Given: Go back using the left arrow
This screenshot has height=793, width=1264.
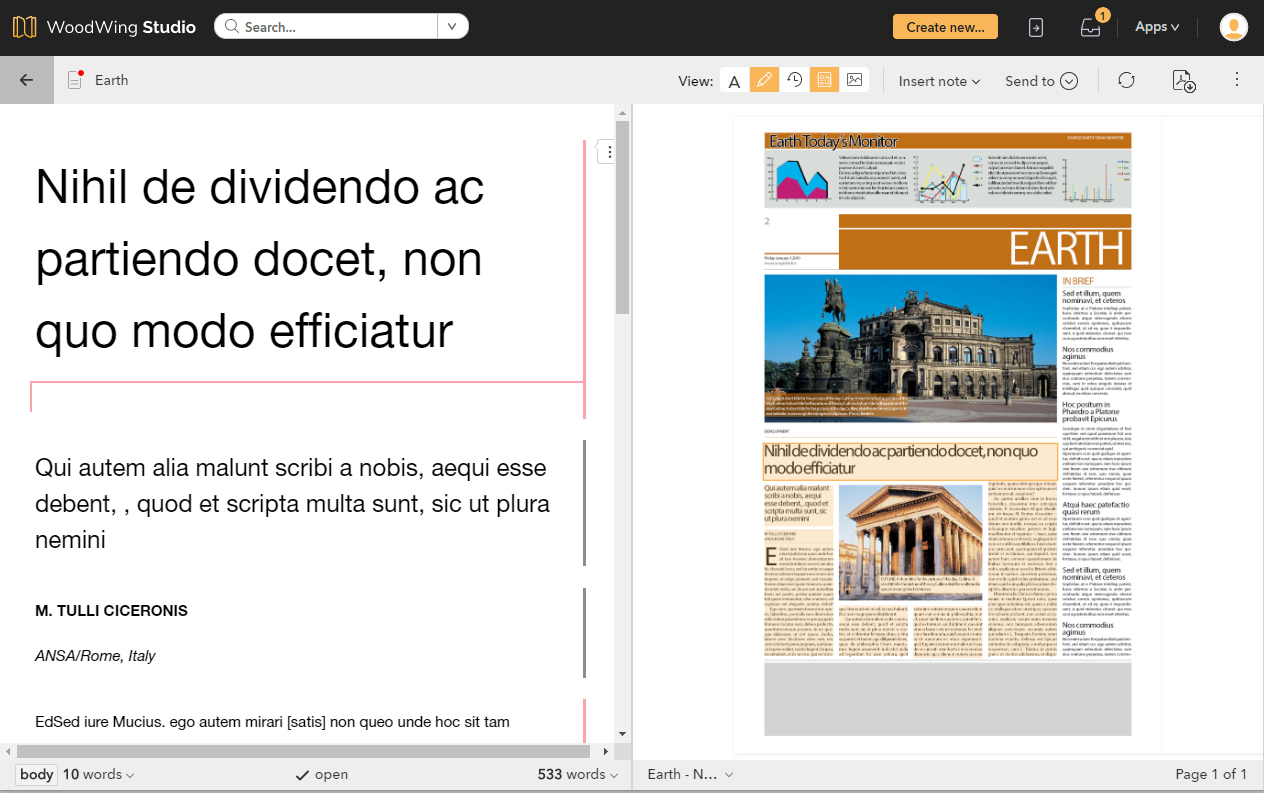Looking at the screenshot, I should tap(27, 80).
